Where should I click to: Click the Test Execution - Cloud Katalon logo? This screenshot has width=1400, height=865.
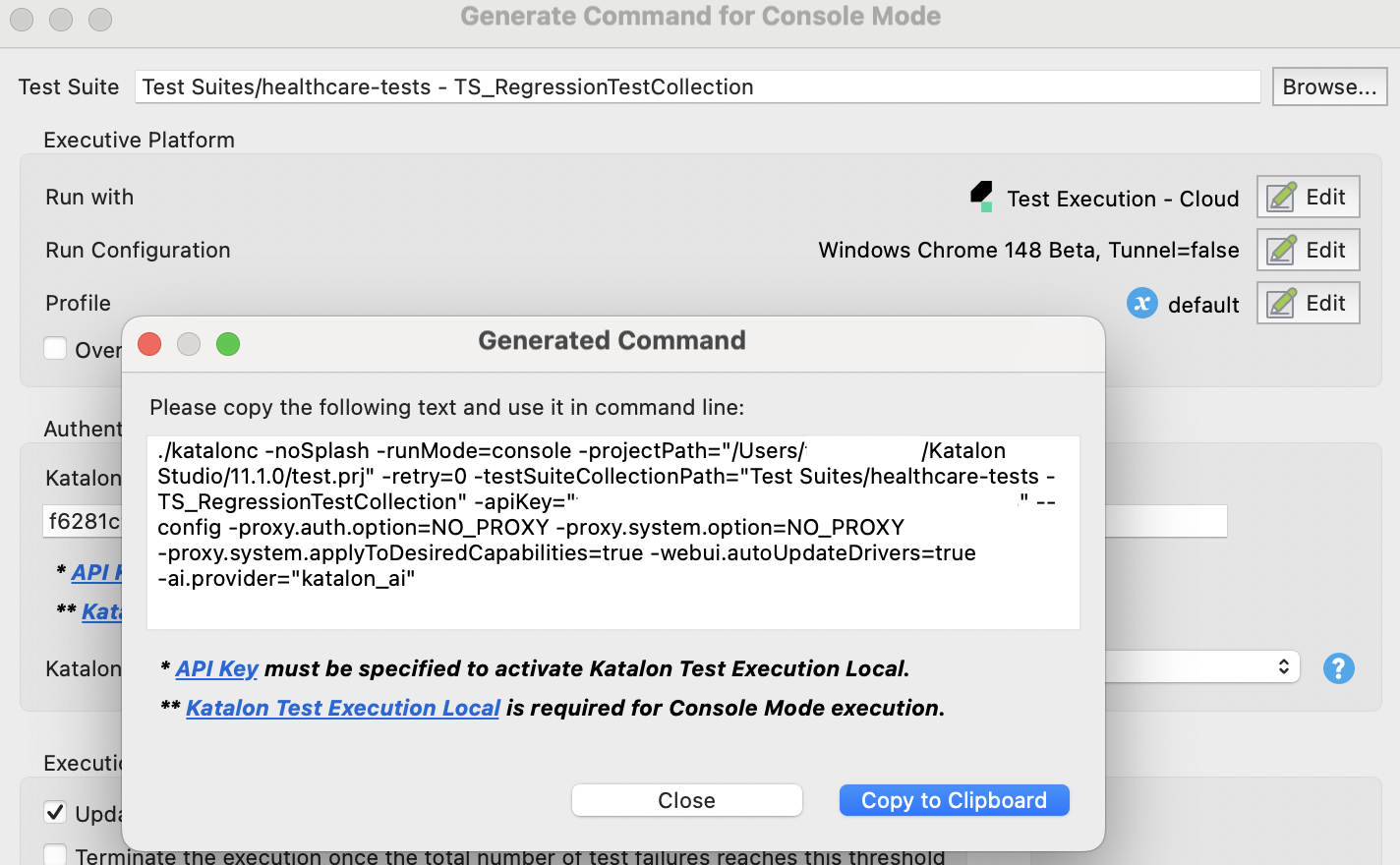[x=978, y=197]
